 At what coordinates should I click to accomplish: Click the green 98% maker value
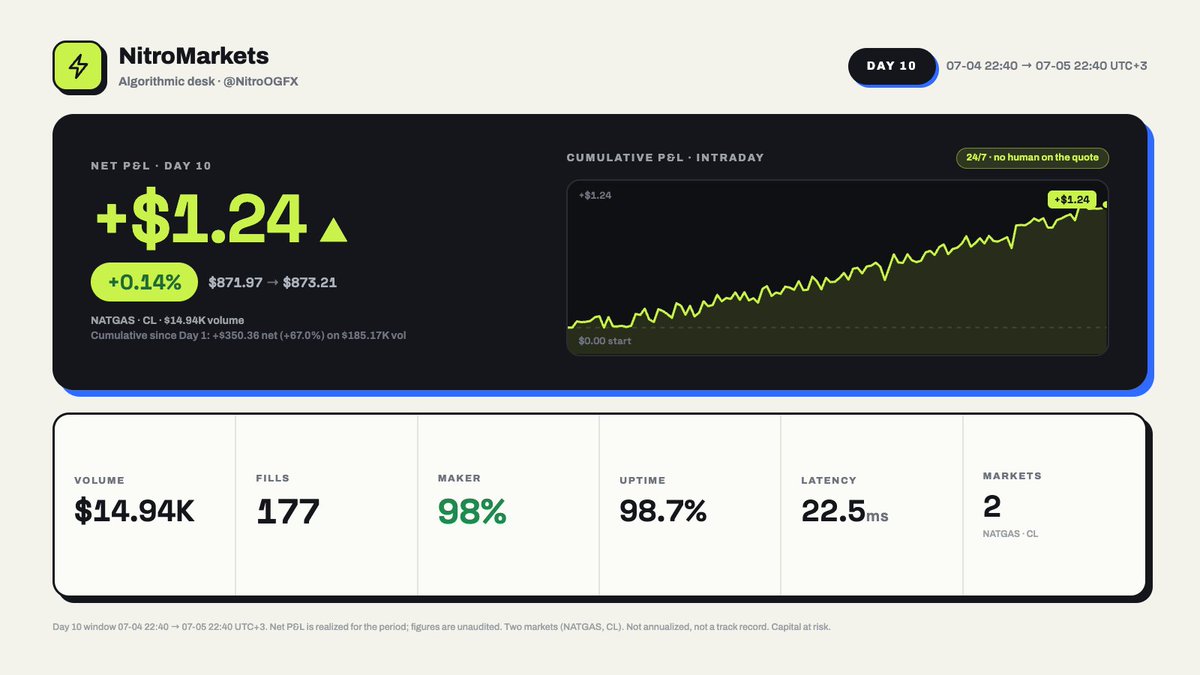(472, 511)
